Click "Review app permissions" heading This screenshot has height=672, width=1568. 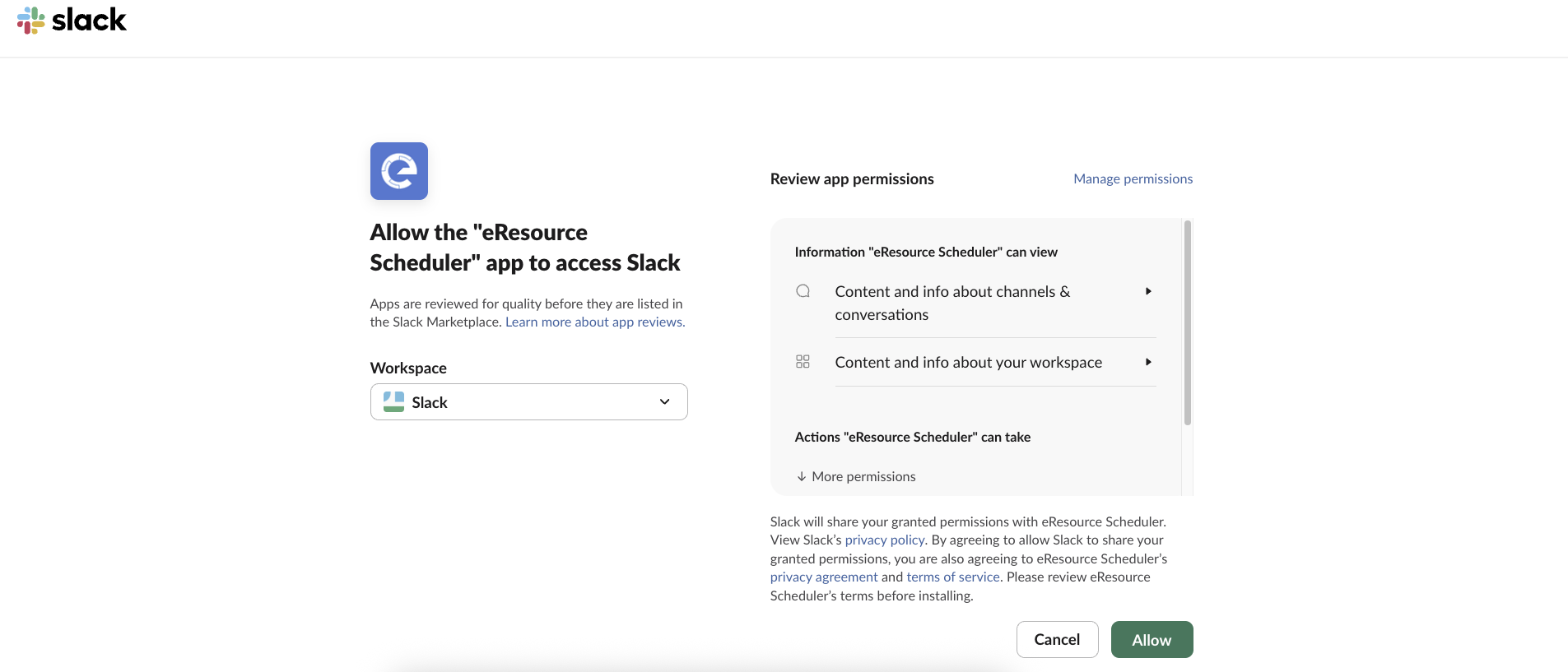pyautogui.click(x=852, y=178)
